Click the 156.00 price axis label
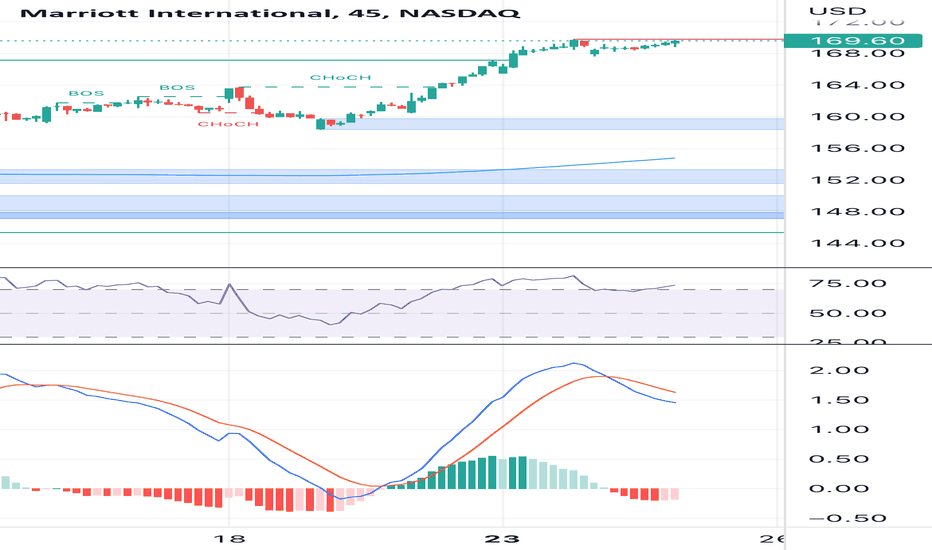 coord(857,148)
